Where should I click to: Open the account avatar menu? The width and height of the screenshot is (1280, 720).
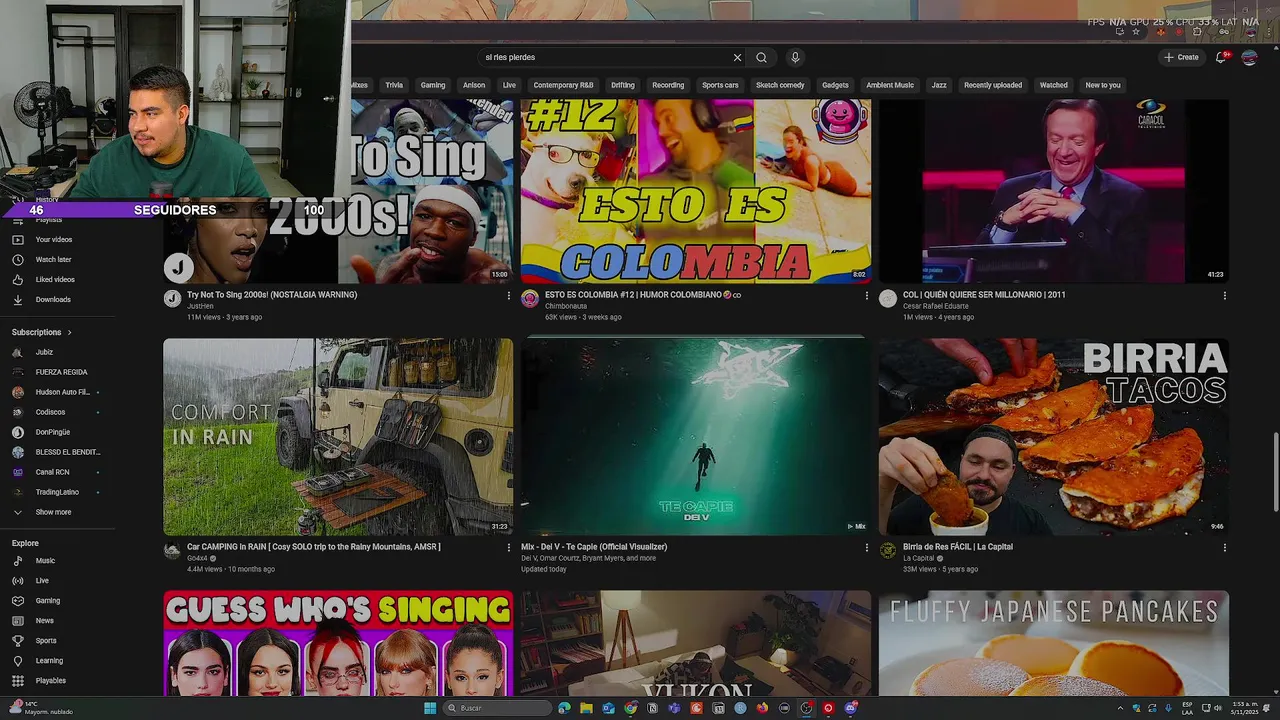1249,57
